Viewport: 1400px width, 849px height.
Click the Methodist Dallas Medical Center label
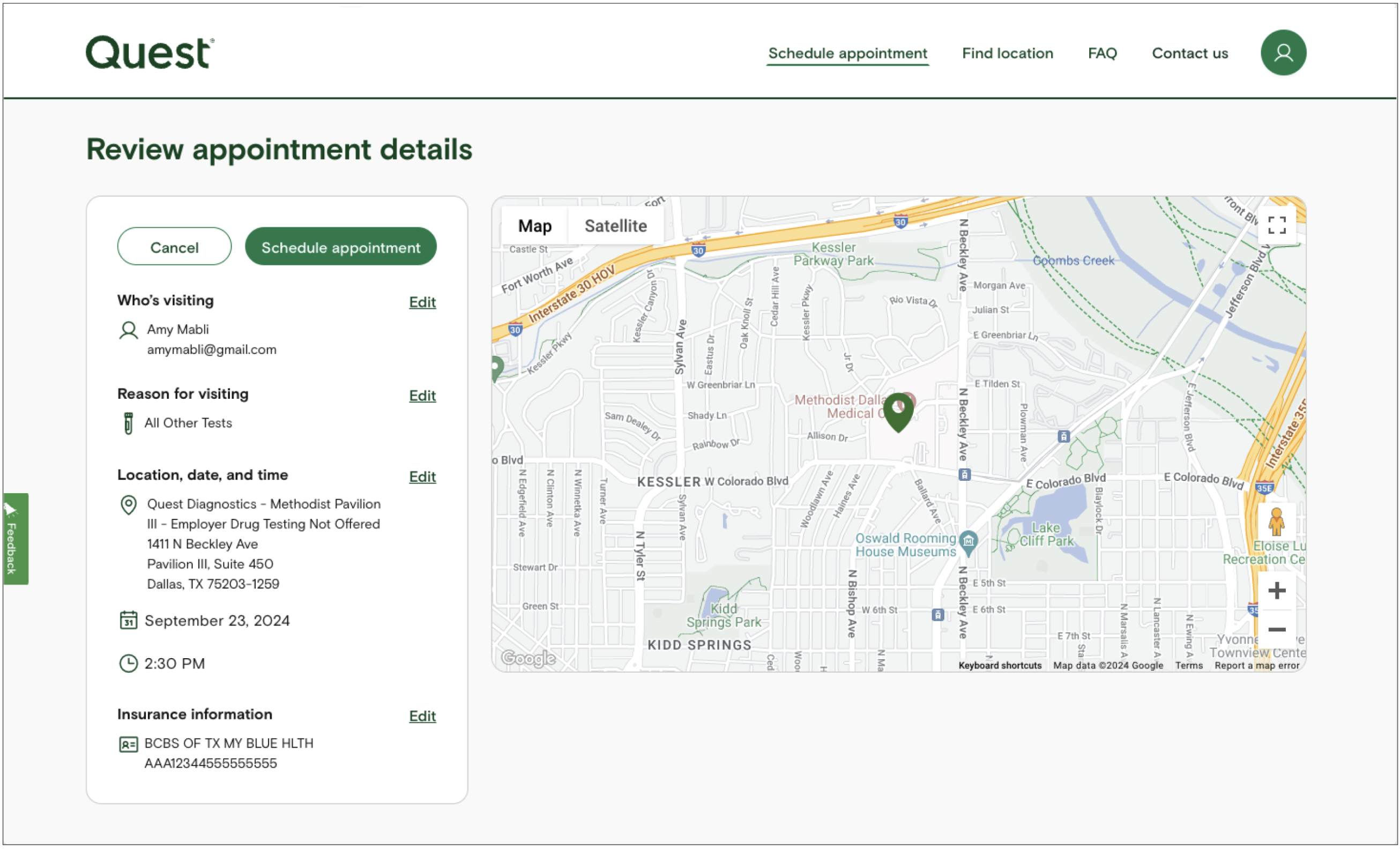839,407
